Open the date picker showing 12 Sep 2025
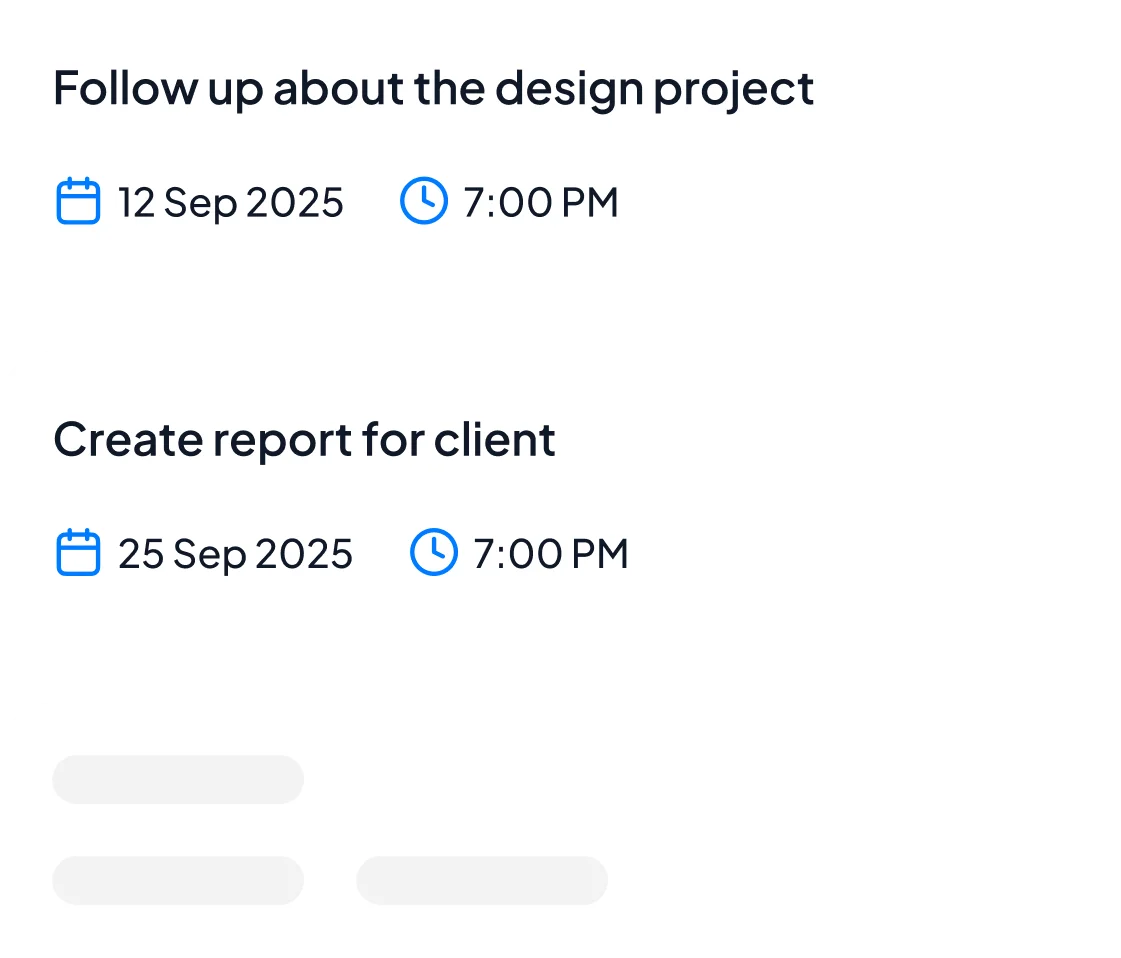This screenshot has width=1121, height=958. [x=230, y=202]
